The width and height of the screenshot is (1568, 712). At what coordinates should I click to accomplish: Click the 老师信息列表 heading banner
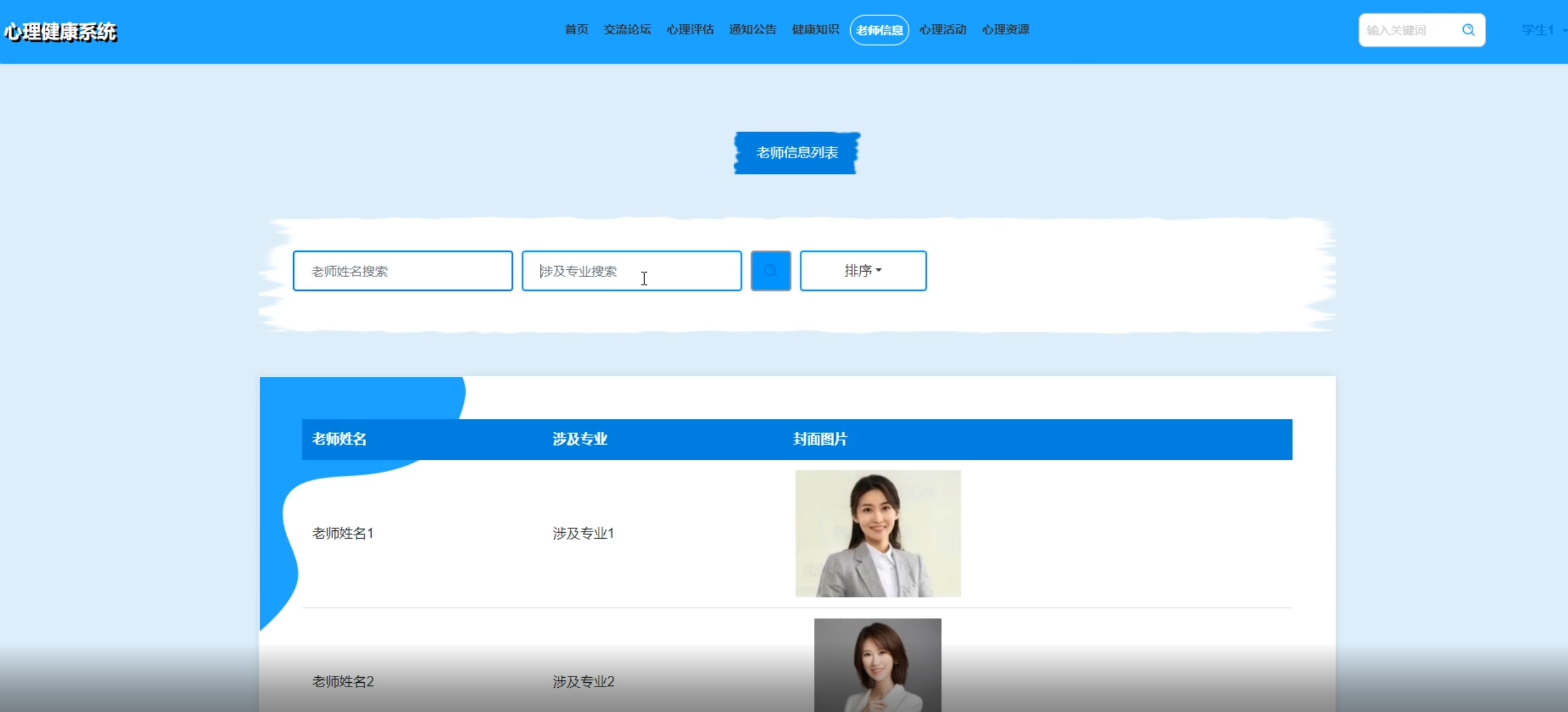click(x=797, y=152)
